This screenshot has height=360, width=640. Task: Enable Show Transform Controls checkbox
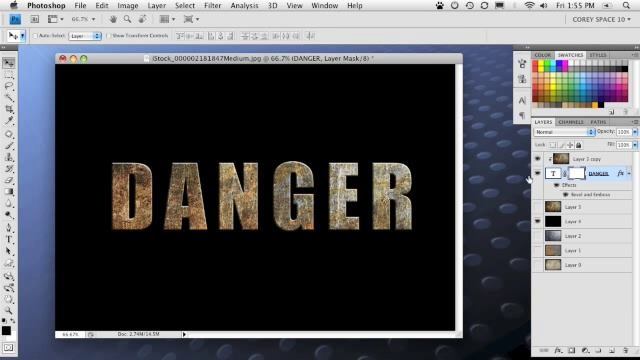(x=109, y=36)
